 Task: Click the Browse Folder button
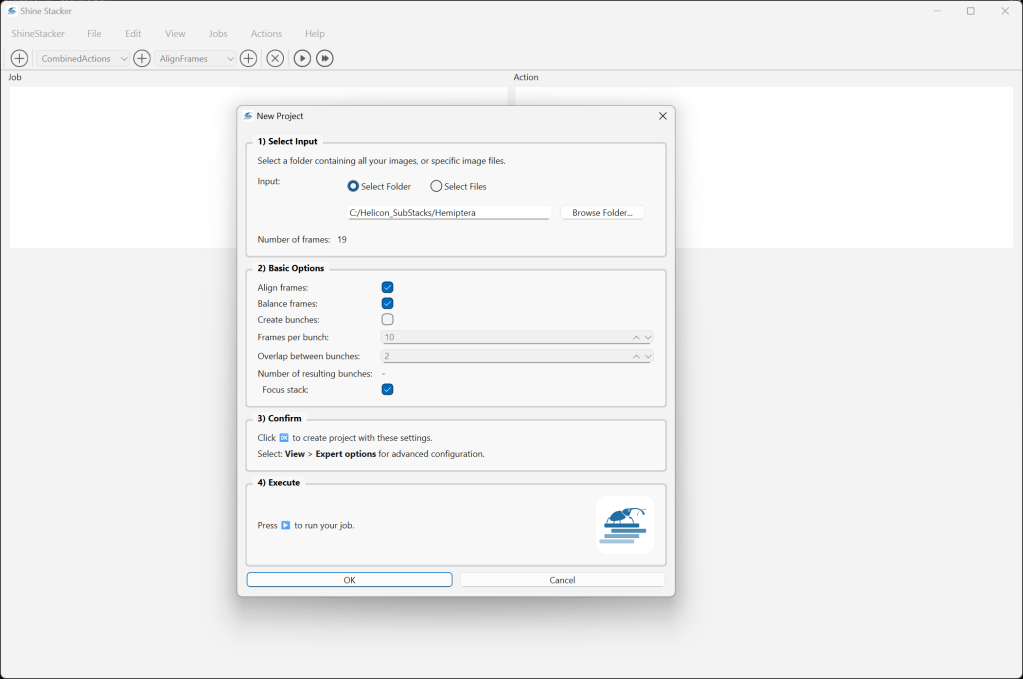pyautogui.click(x=602, y=213)
